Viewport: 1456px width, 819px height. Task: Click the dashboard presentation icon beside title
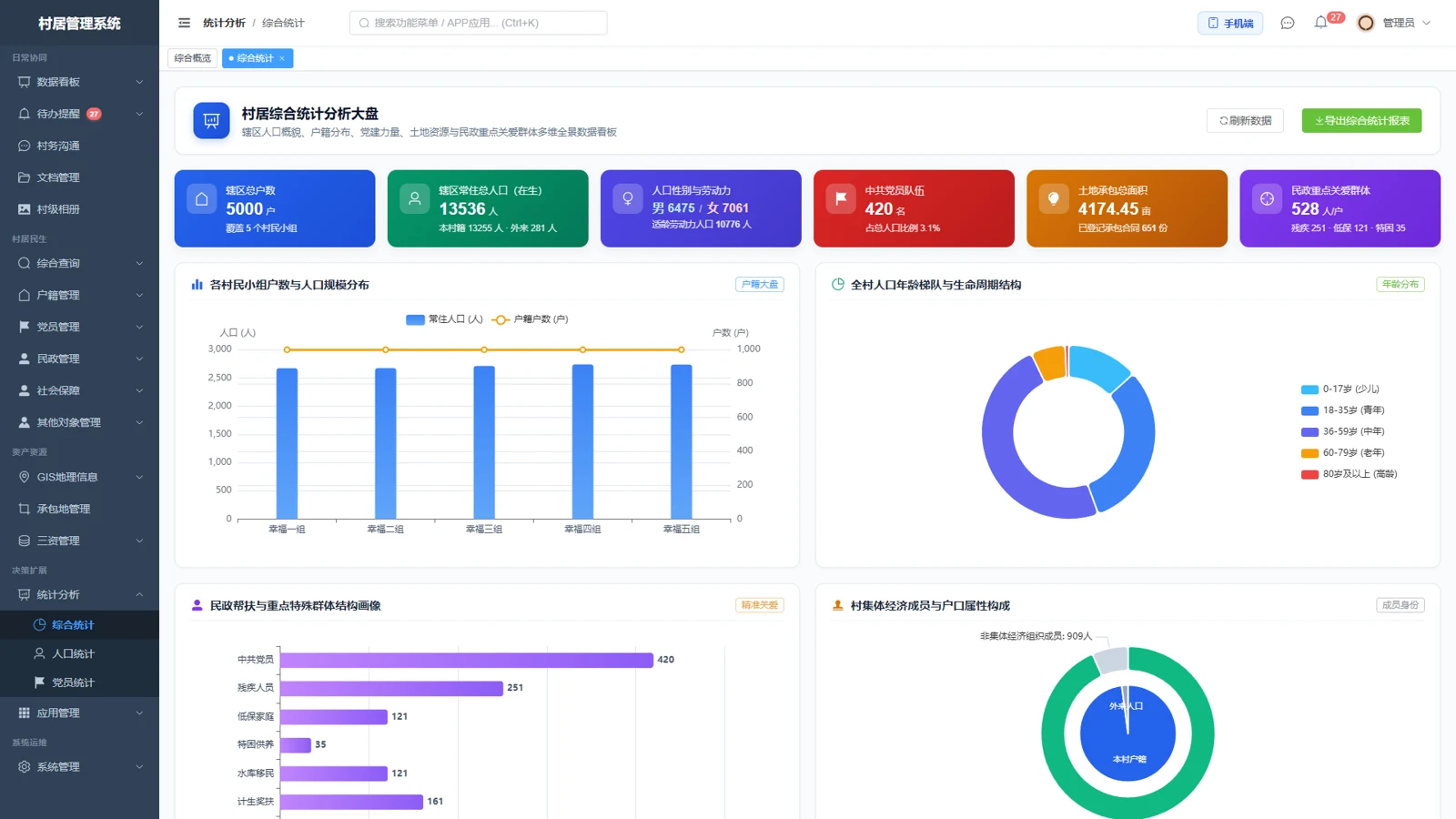[211, 120]
